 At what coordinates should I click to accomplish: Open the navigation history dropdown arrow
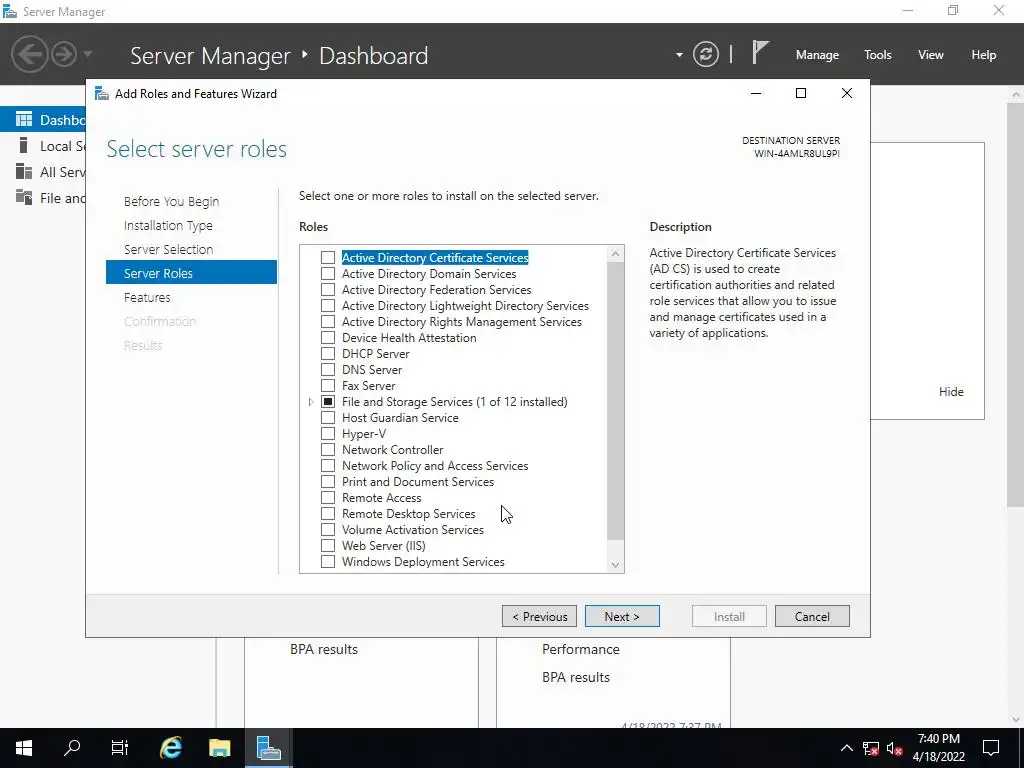click(88, 54)
